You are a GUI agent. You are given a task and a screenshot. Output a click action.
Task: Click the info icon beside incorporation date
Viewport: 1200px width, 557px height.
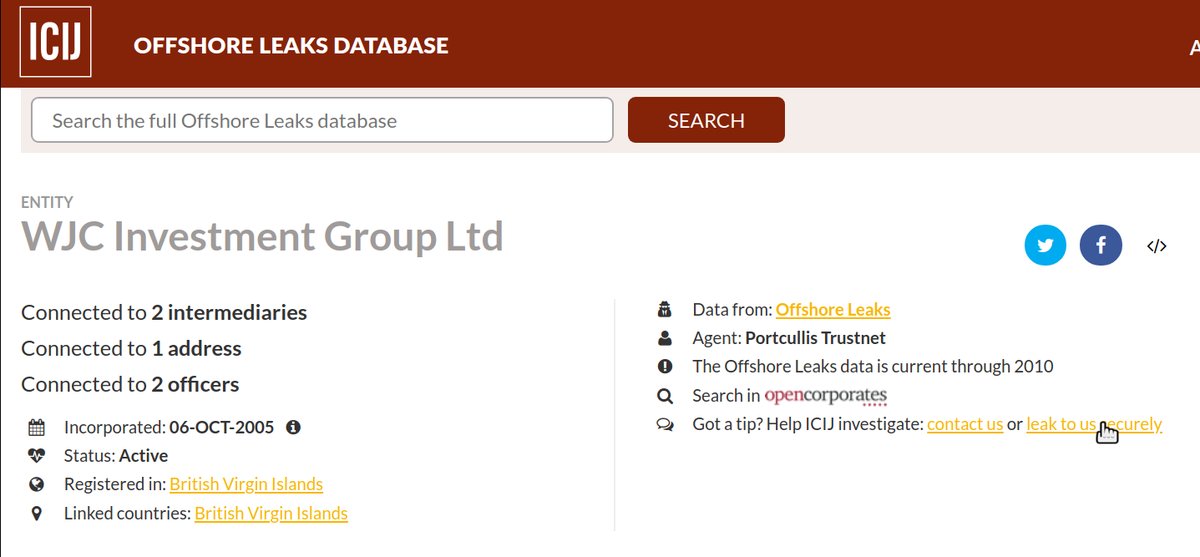click(x=293, y=427)
